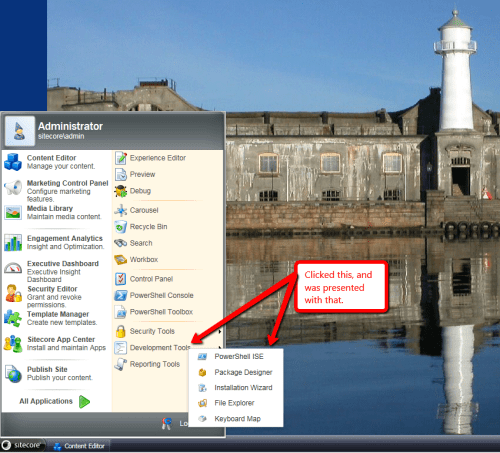This screenshot has height=453, width=500.
Task: Click the Marketing Control Panel title
Action: (x=68, y=183)
